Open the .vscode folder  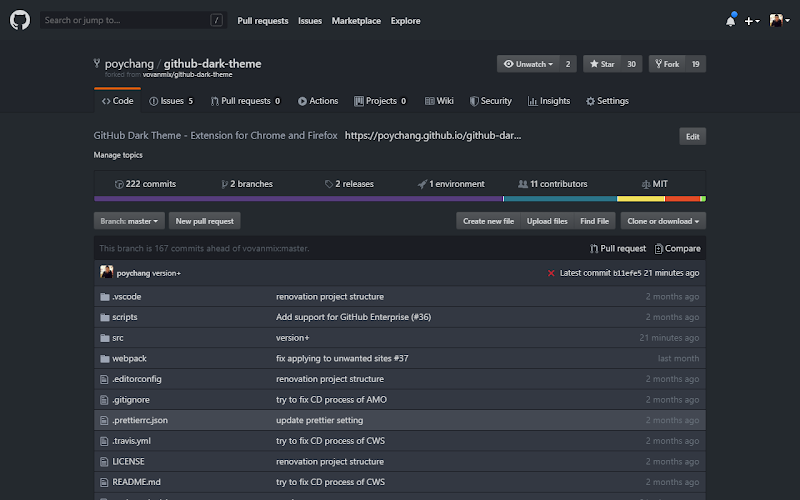pos(127,297)
